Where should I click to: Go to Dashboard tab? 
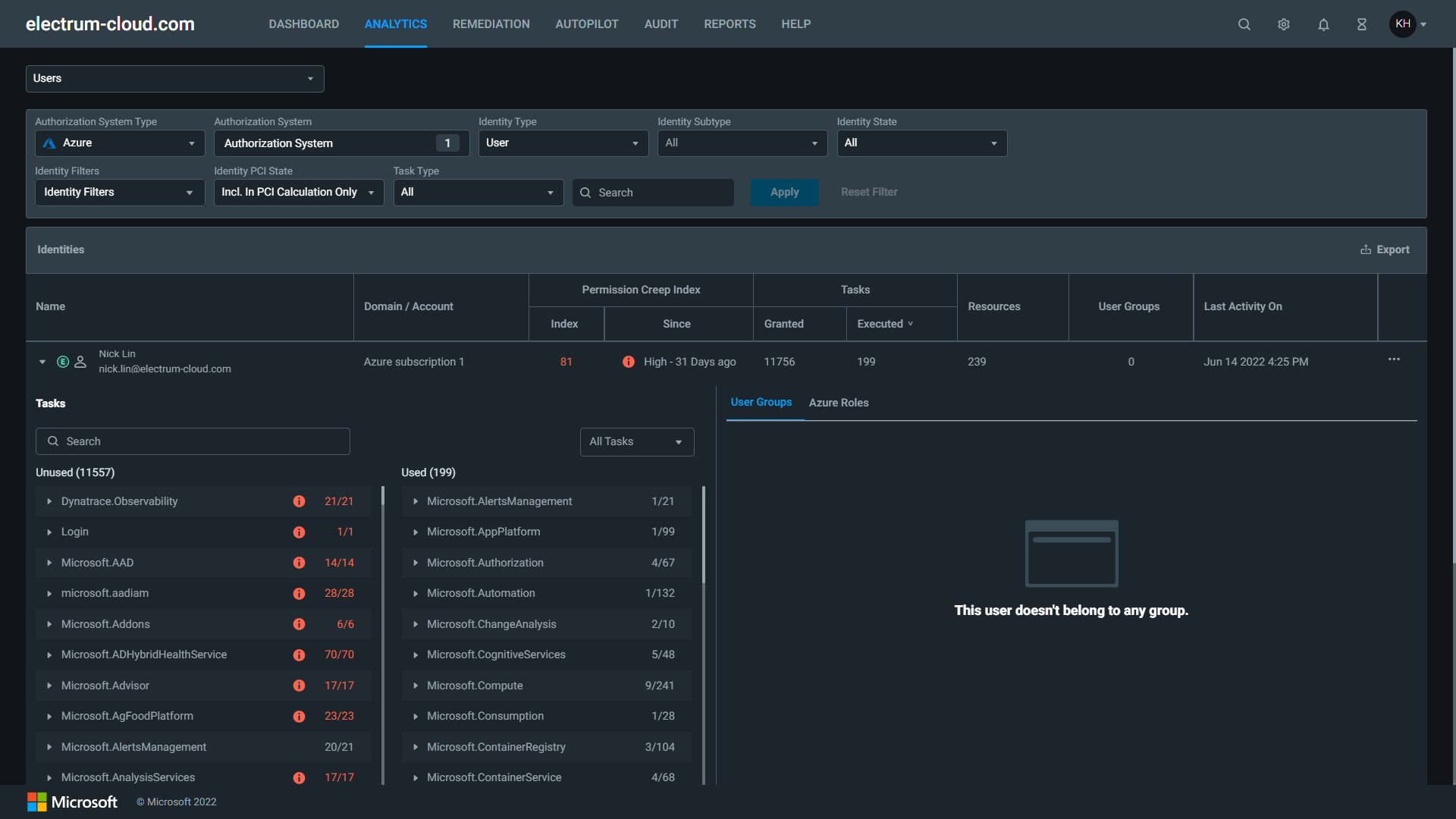click(304, 24)
